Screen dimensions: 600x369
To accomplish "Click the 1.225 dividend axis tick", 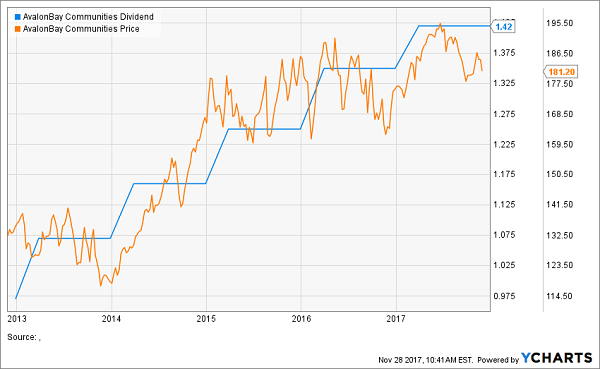I will (504, 144).
